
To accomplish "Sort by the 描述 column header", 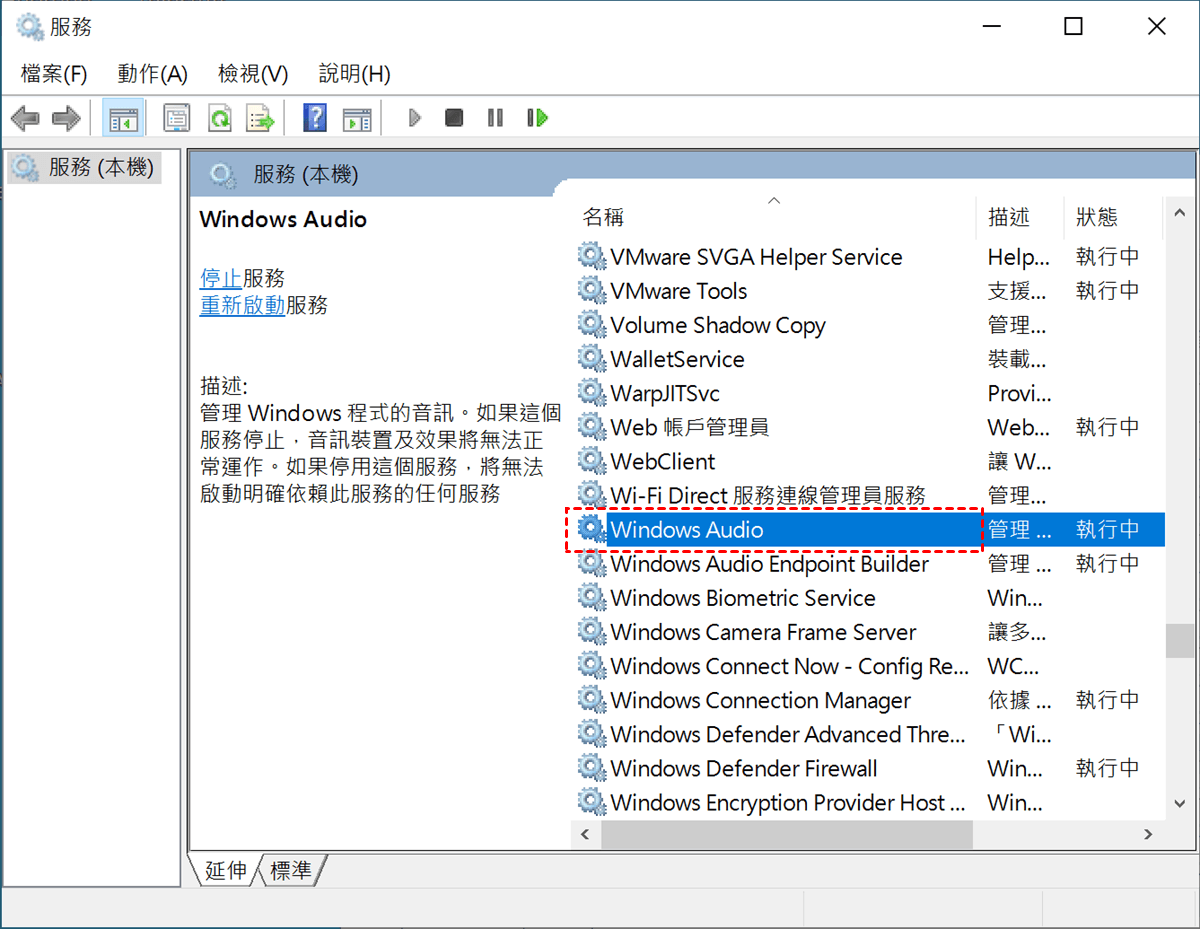I will tap(1020, 217).
